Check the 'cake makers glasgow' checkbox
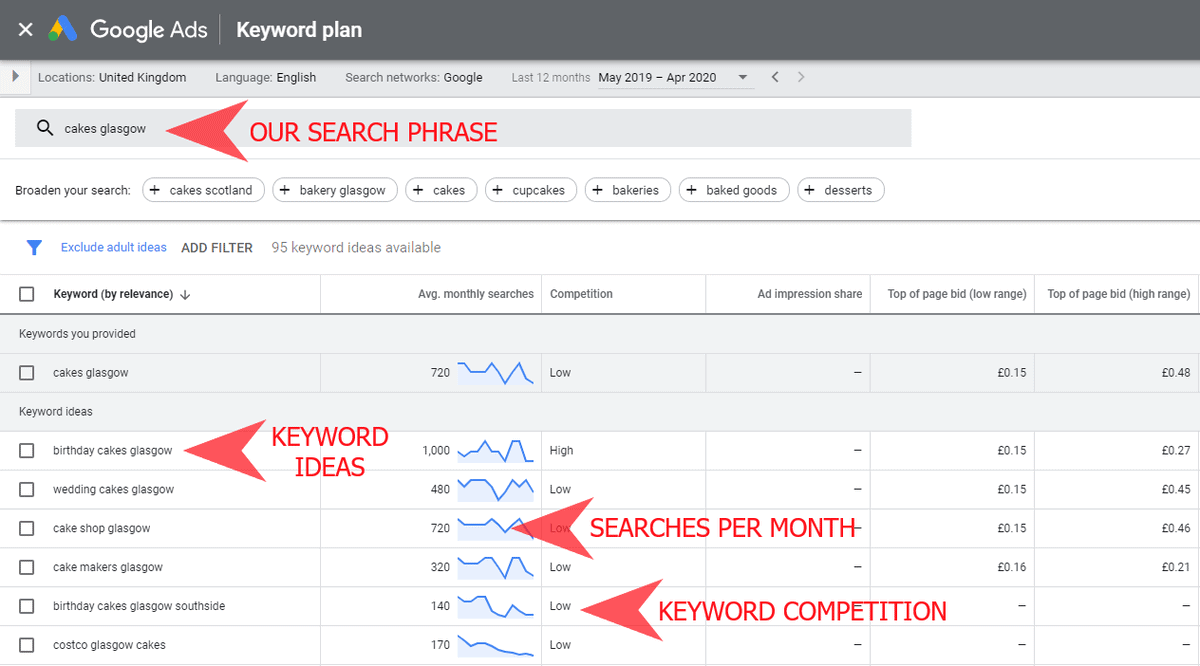 (x=27, y=567)
